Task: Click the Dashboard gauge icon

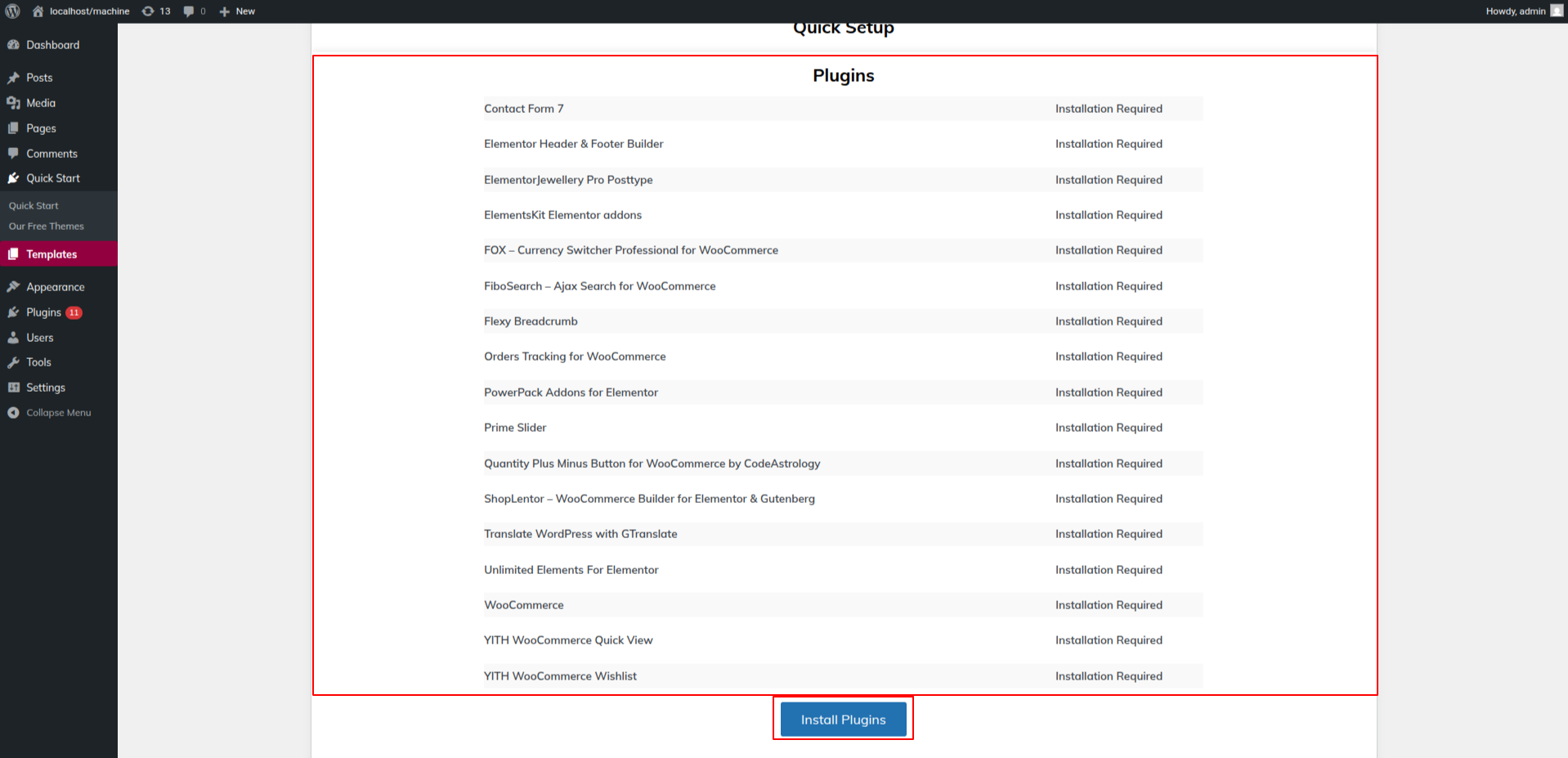Action: coord(13,45)
